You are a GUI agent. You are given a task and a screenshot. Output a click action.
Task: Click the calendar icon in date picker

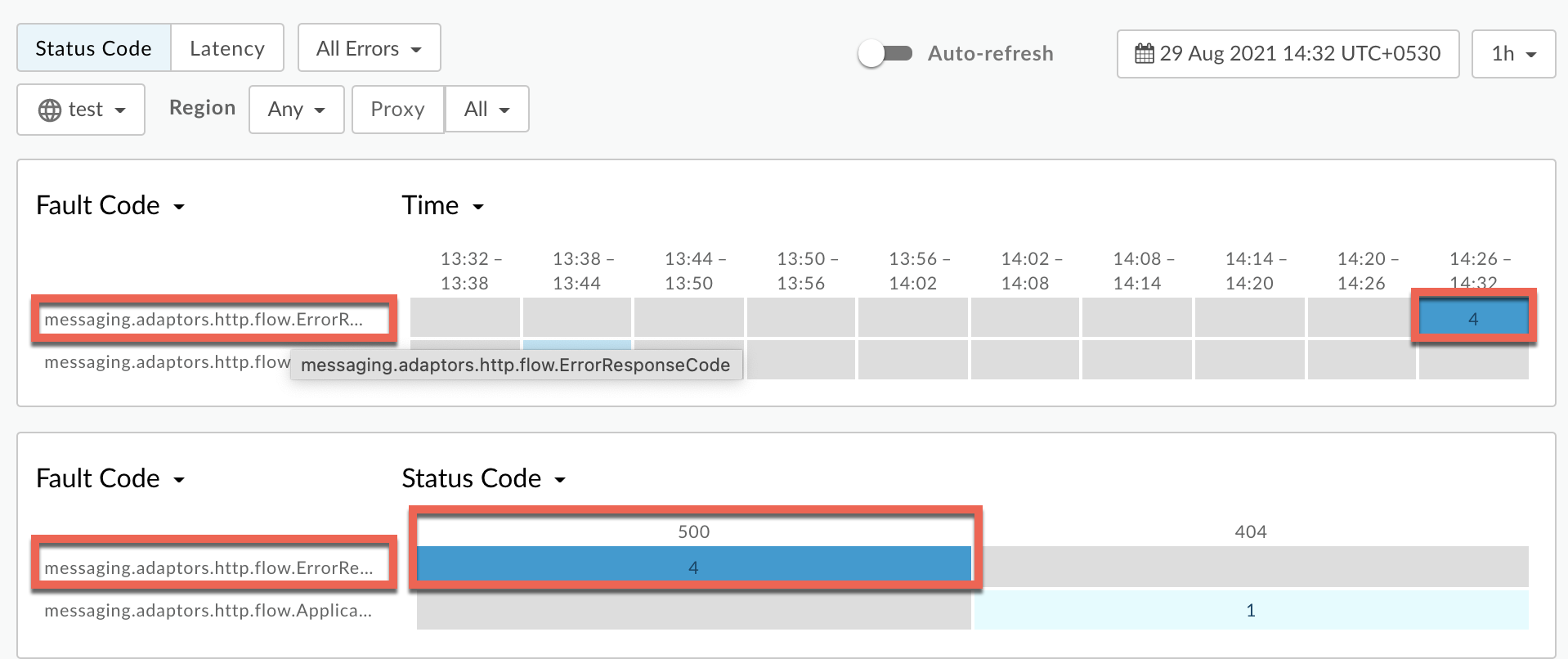[x=1145, y=54]
